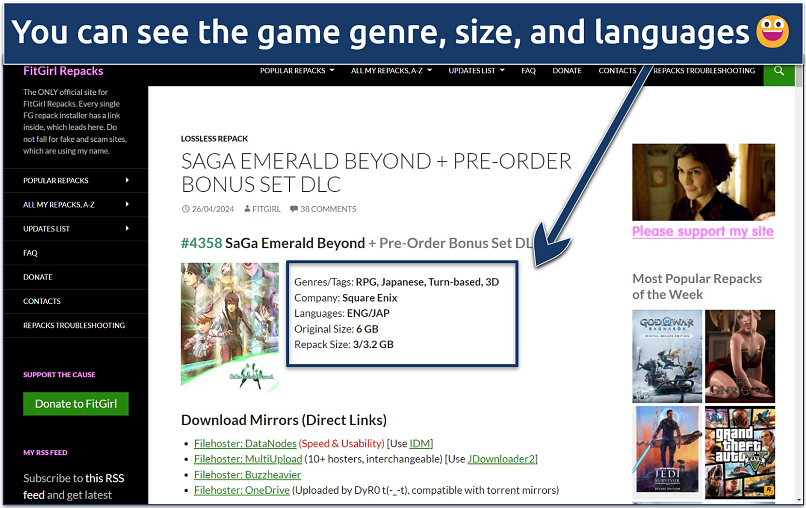Click 'Most Popular Repacks of the Week' heading
This screenshot has width=806, height=508.
pyautogui.click(x=697, y=286)
